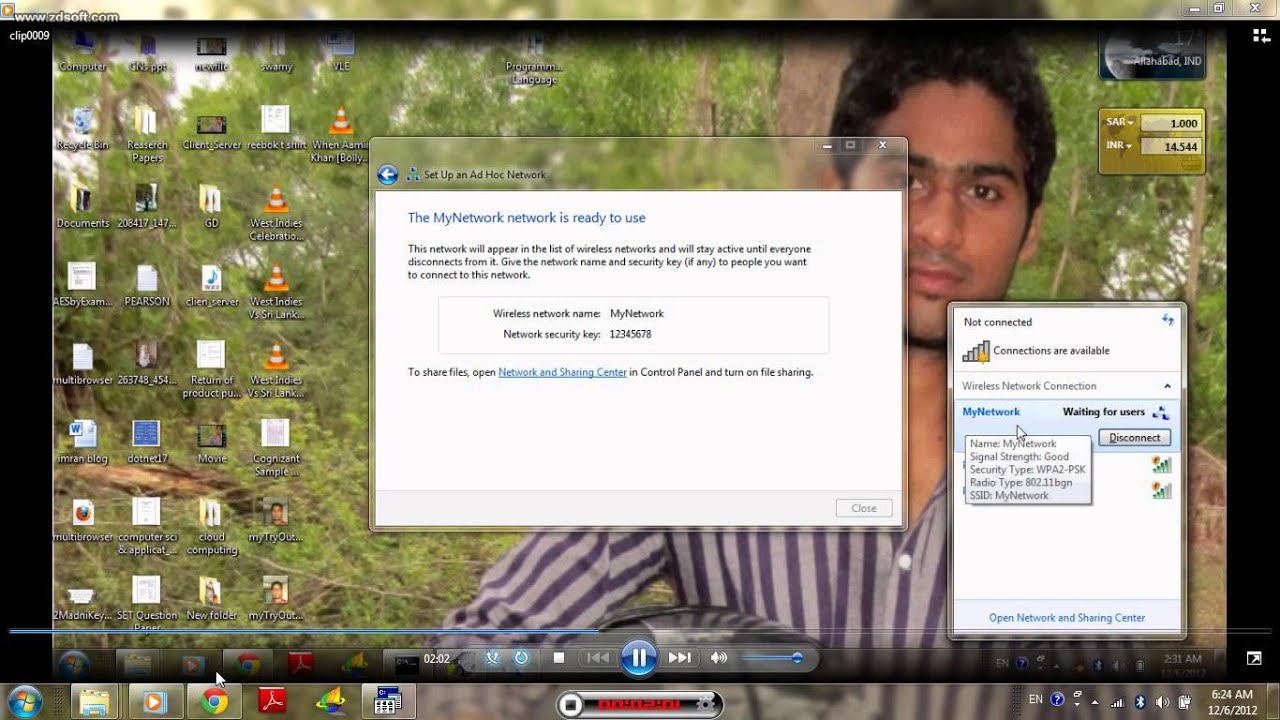Open Adobe Reader from the bottom taskbar

click(x=272, y=702)
